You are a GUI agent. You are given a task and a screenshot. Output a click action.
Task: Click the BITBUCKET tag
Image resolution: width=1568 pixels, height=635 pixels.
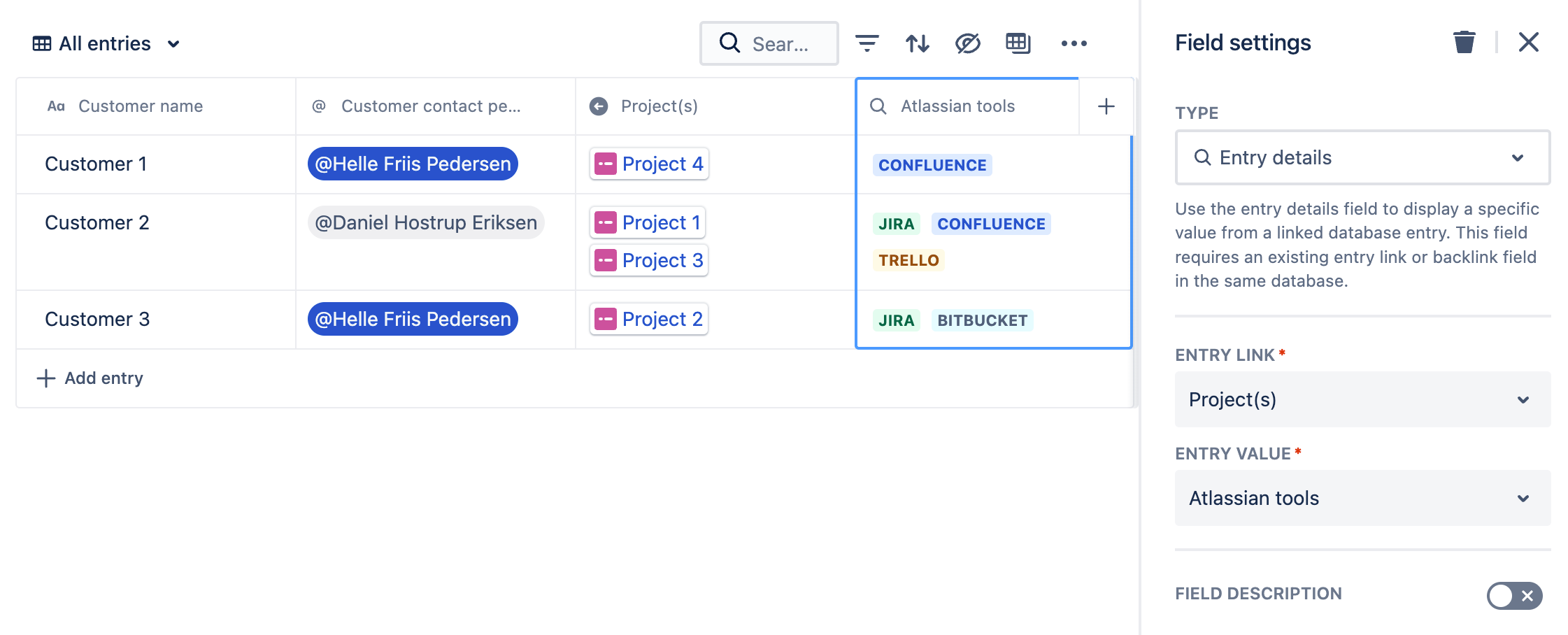pyautogui.click(x=982, y=320)
